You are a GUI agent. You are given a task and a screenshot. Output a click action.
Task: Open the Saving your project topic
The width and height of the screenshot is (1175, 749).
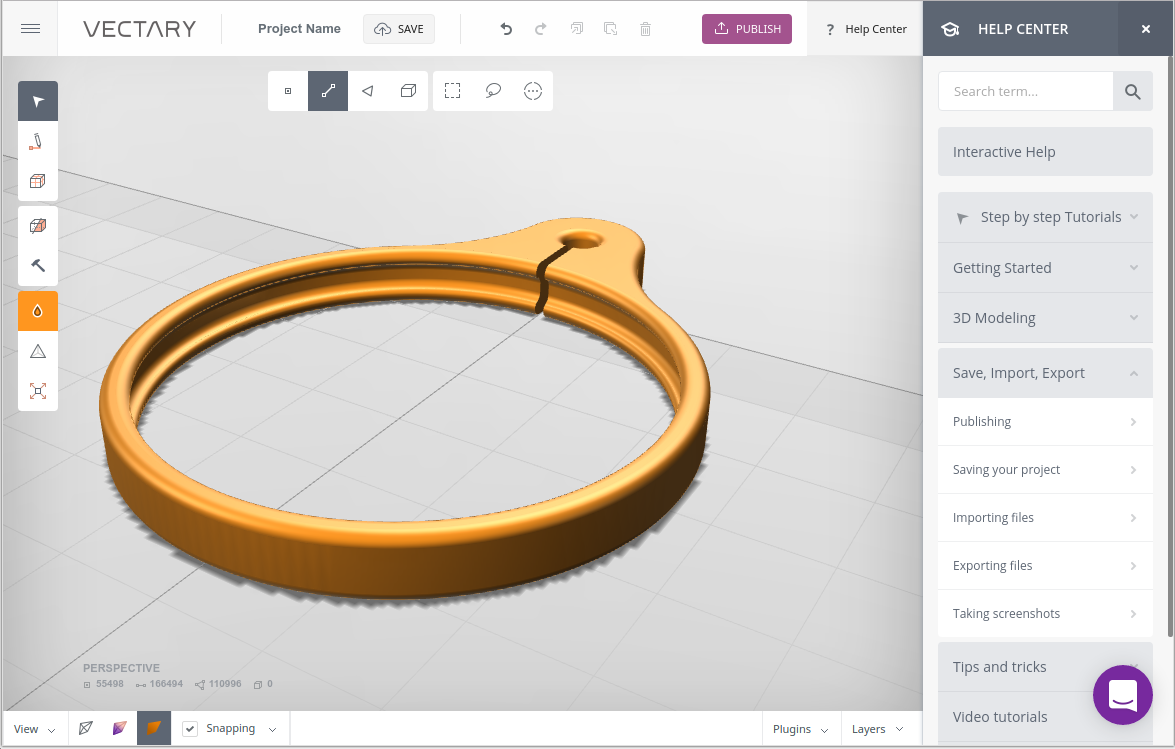pos(1045,470)
